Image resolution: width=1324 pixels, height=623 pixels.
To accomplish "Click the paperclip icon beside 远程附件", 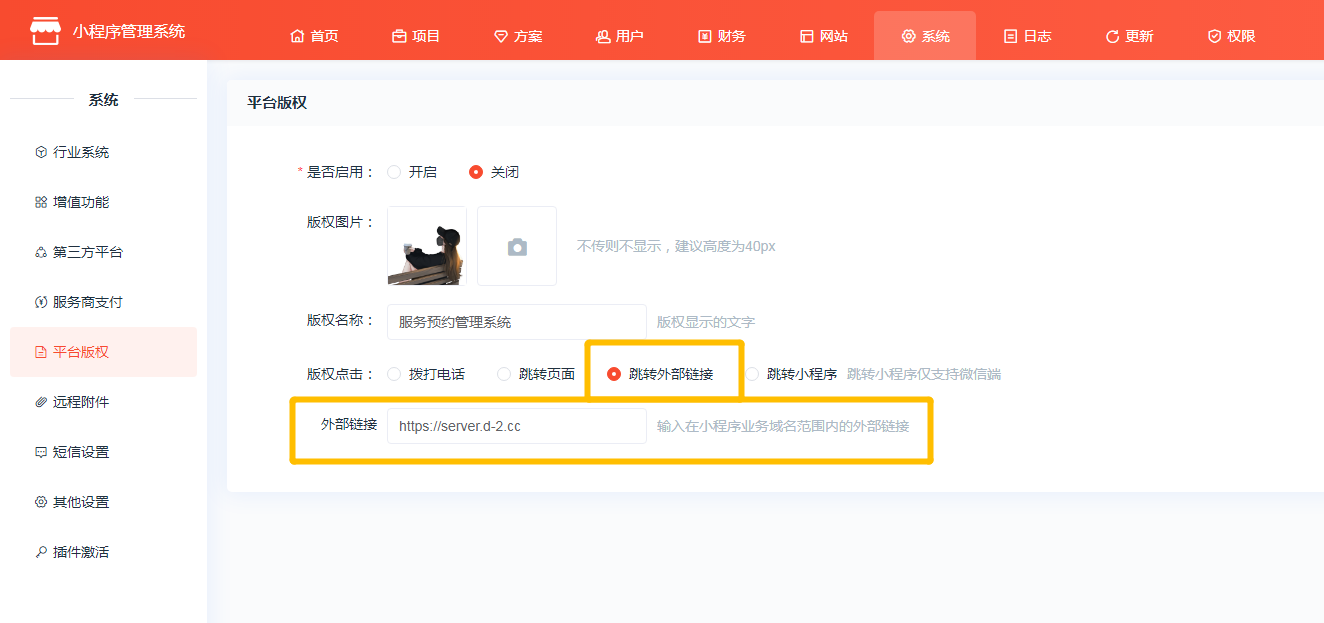I will (41, 402).
